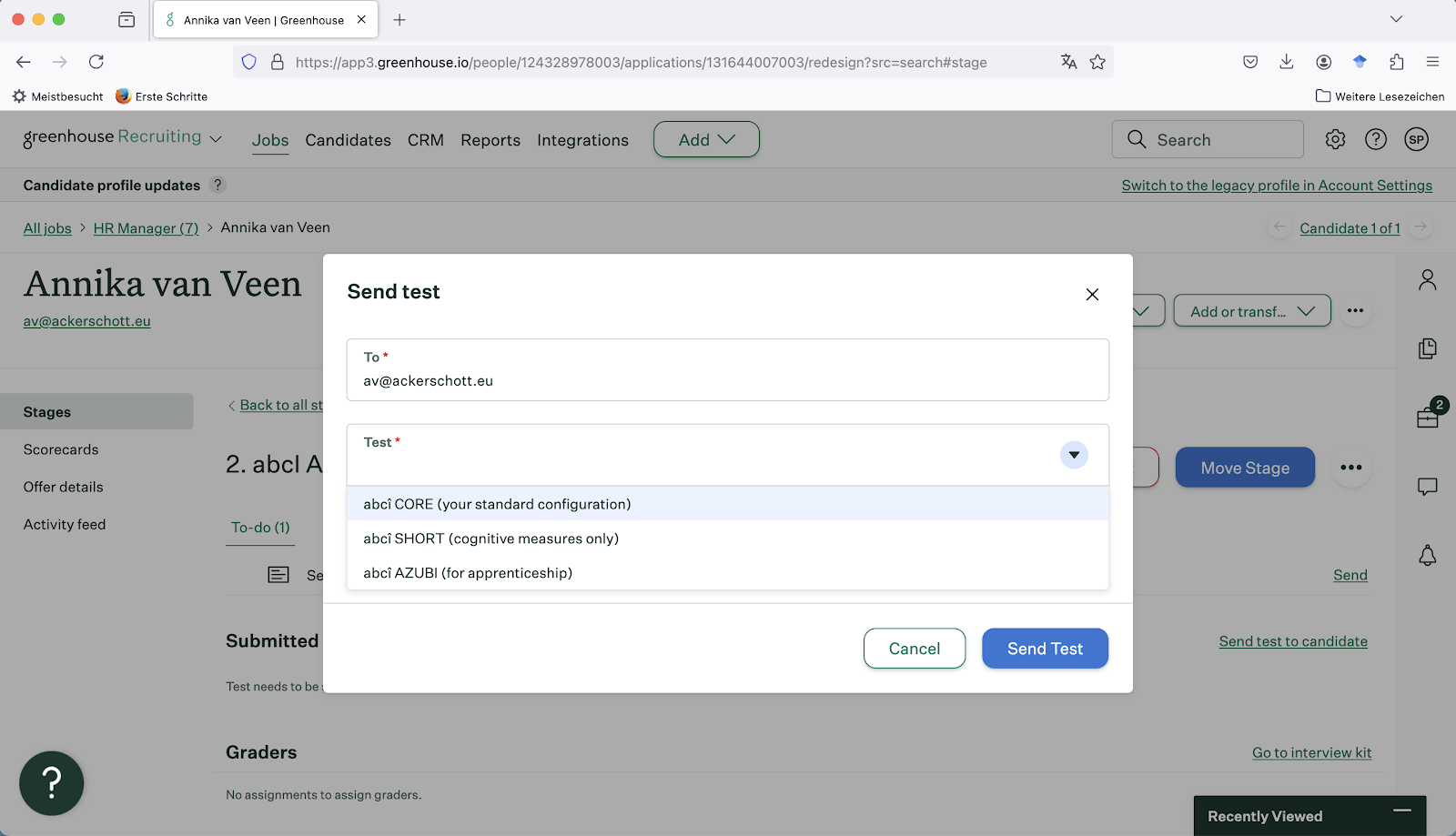This screenshot has height=836, width=1456.
Task: Select Scorecards in the left menu
Action: coord(61,449)
